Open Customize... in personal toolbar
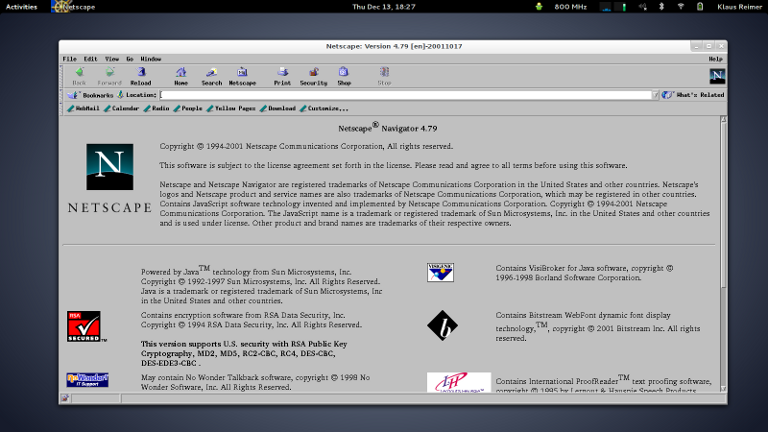The height and width of the screenshot is (432, 768). (324, 108)
